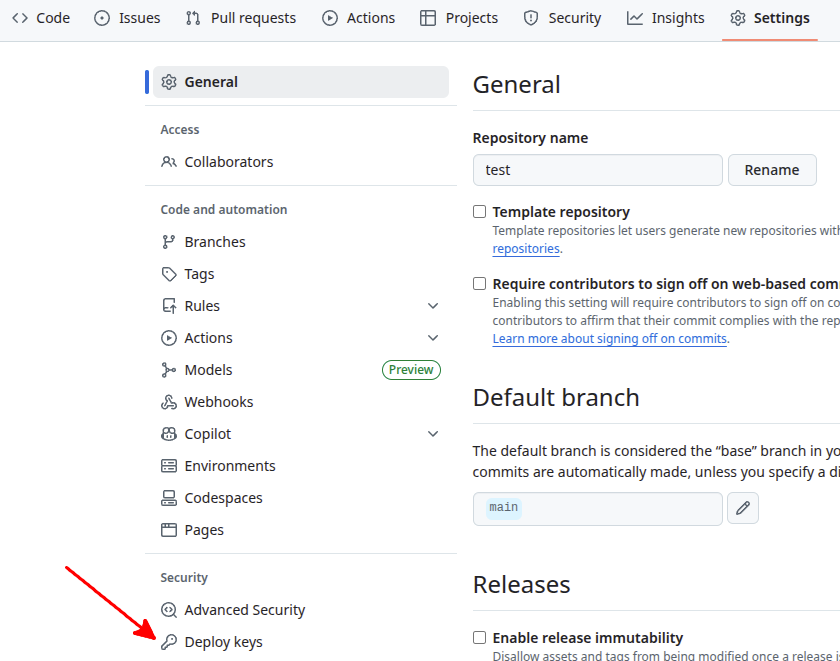Open Learn more about signing off link
The height and width of the screenshot is (661, 840).
click(609, 339)
